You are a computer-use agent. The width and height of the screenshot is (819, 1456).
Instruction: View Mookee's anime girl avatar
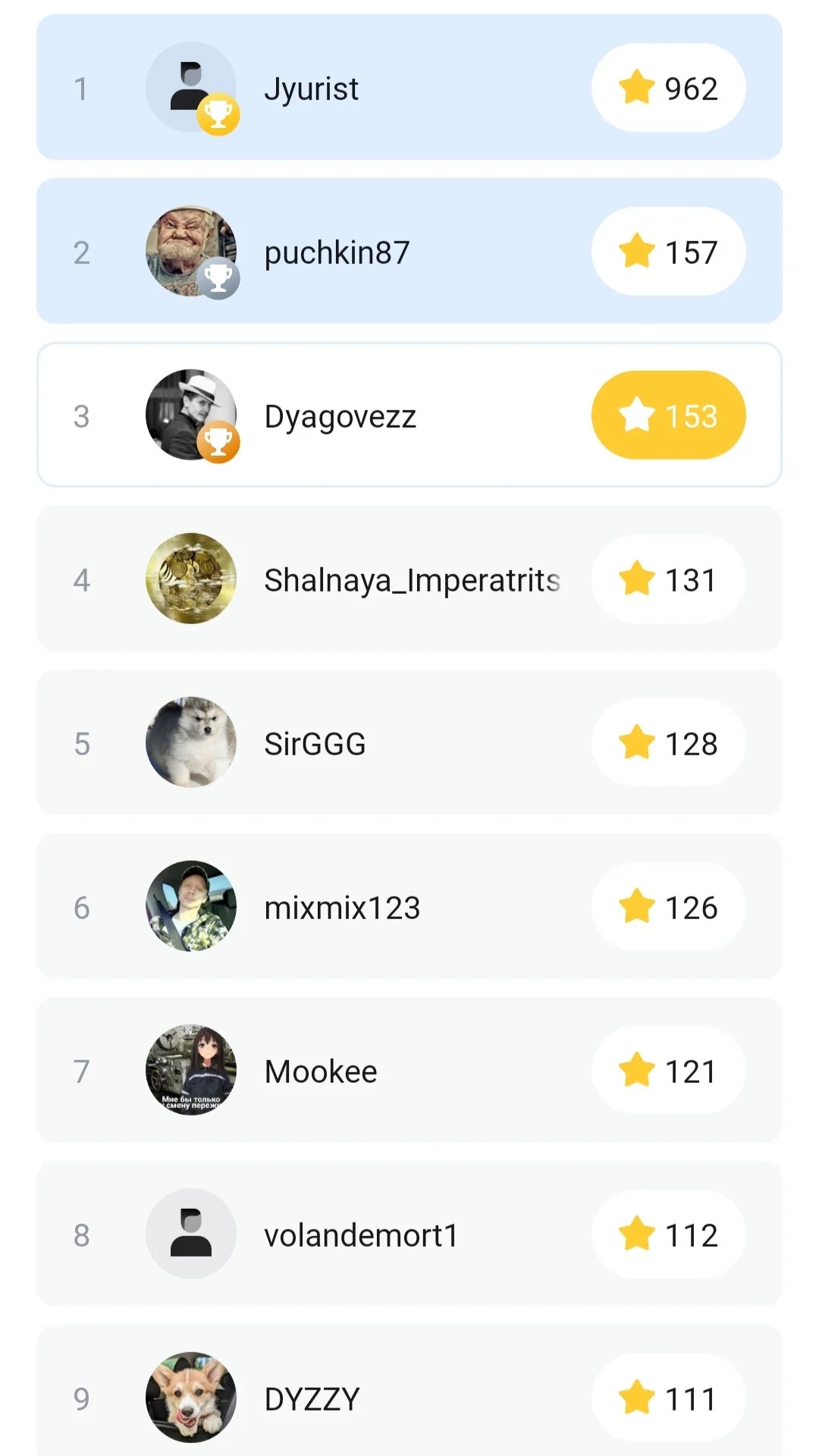191,1070
